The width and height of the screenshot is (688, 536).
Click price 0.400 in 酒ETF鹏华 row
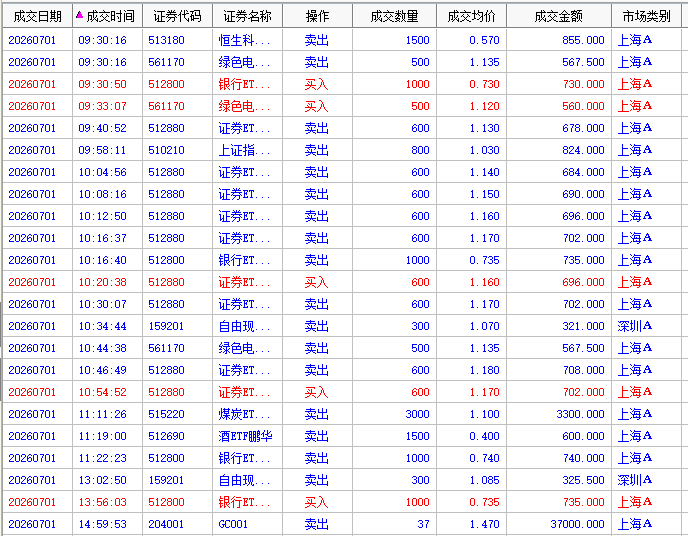(x=484, y=436)
